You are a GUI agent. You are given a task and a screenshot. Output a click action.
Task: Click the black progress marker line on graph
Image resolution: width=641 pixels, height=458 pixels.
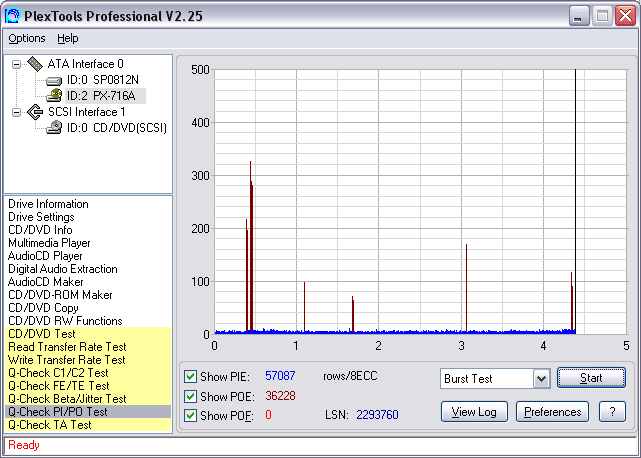point(575,202)
